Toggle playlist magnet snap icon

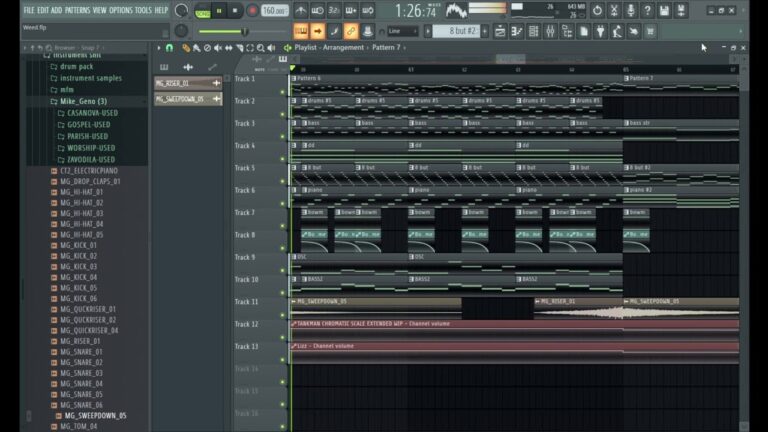pyautogui.click(x=169, y=48)
